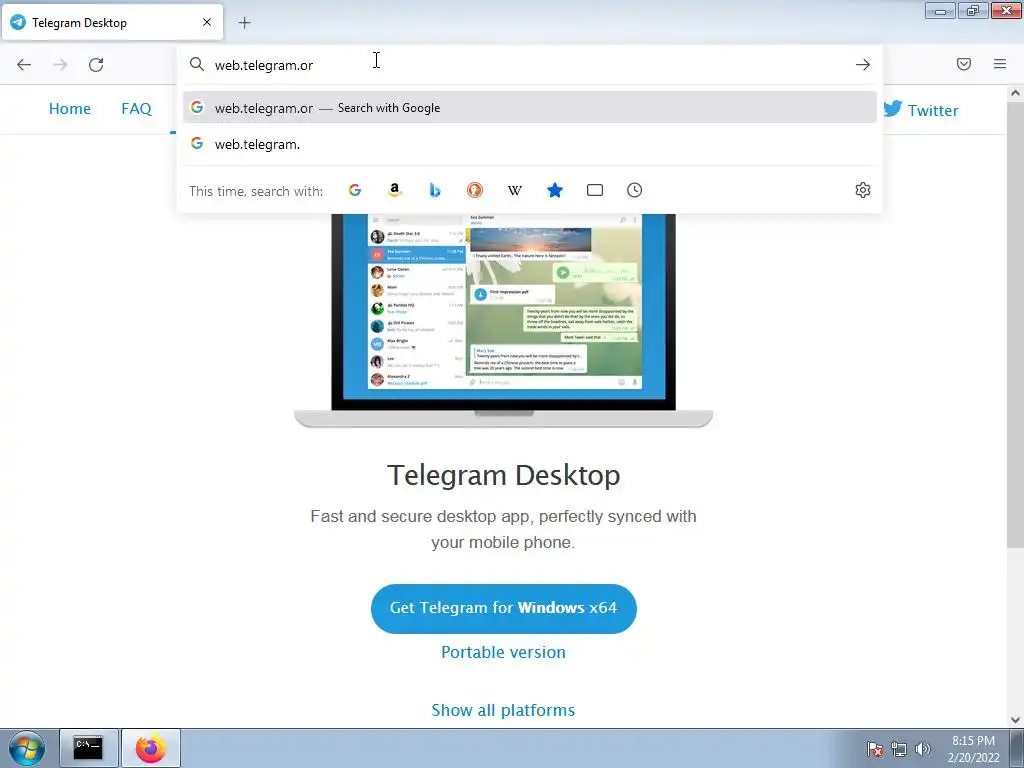Search open tabs via the tabs icon
Screen dimensions: 1024x768
[x=595, y=190]
